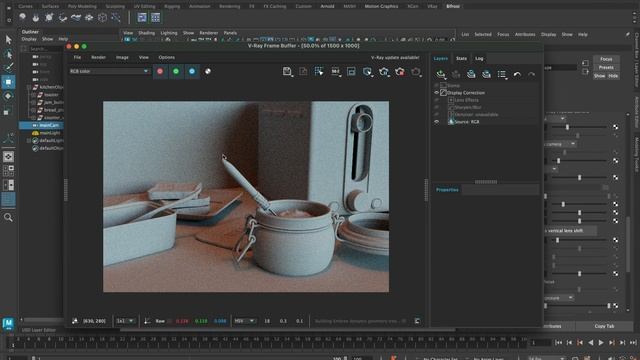The height and width of the screenshot is (360, 640).
Task: Click the Outliner search field
Action: [44, 49]
